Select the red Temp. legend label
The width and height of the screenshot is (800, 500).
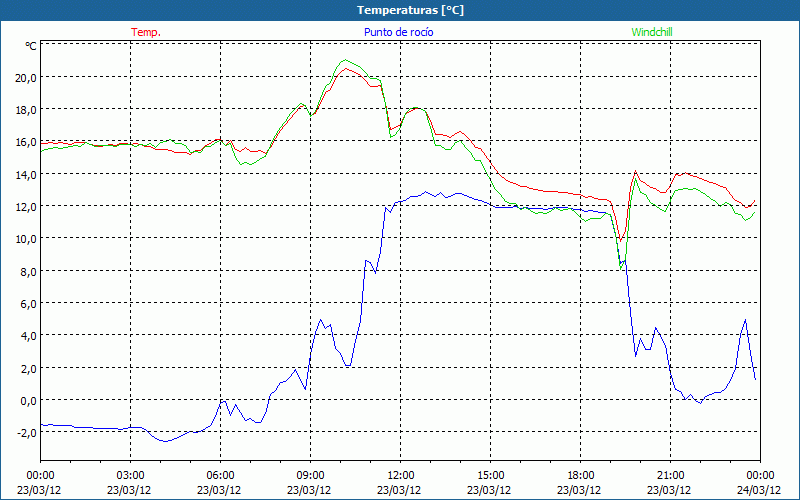(146, 32)
